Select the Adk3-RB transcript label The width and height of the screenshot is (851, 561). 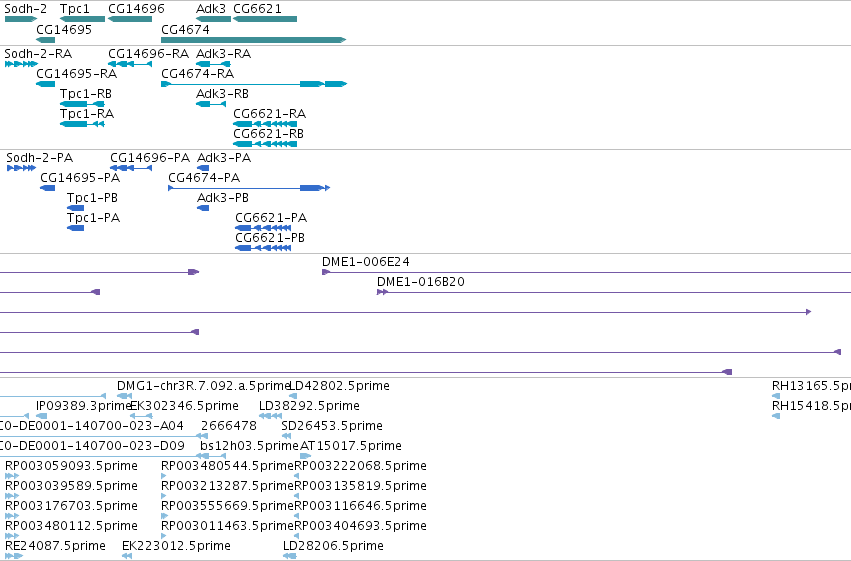tap(223, 94)
